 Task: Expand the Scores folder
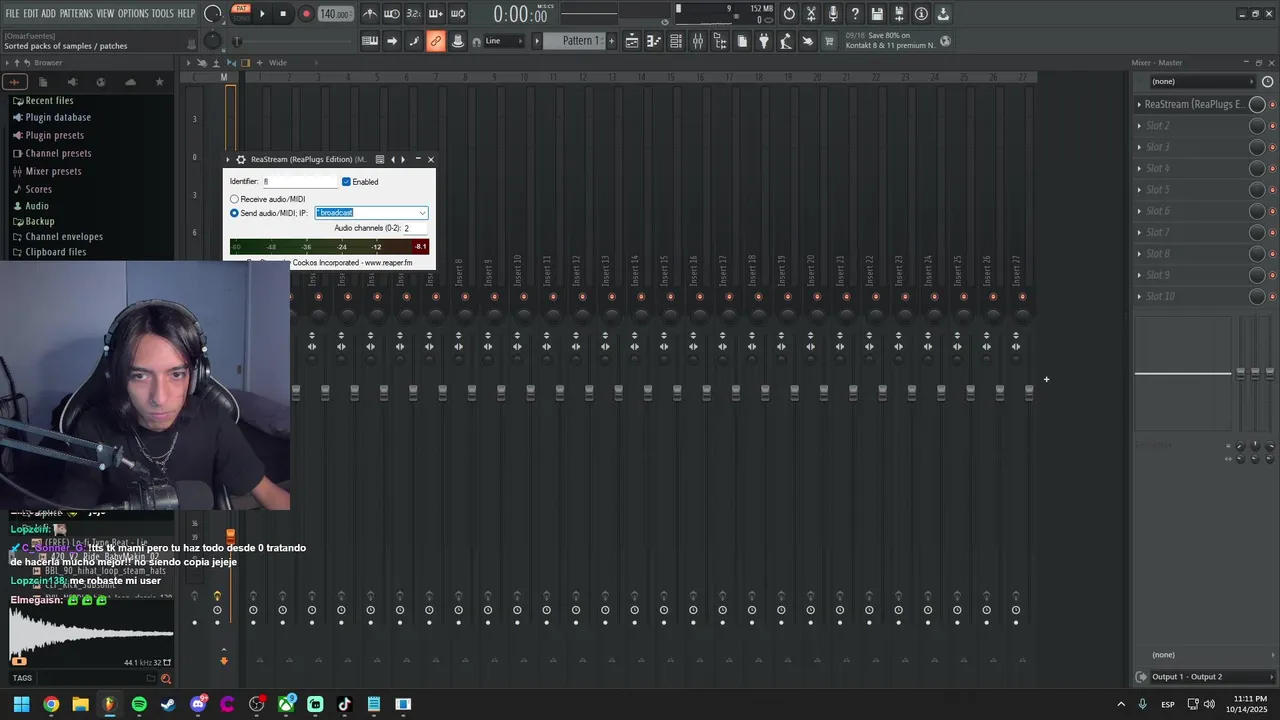point(32,189)
